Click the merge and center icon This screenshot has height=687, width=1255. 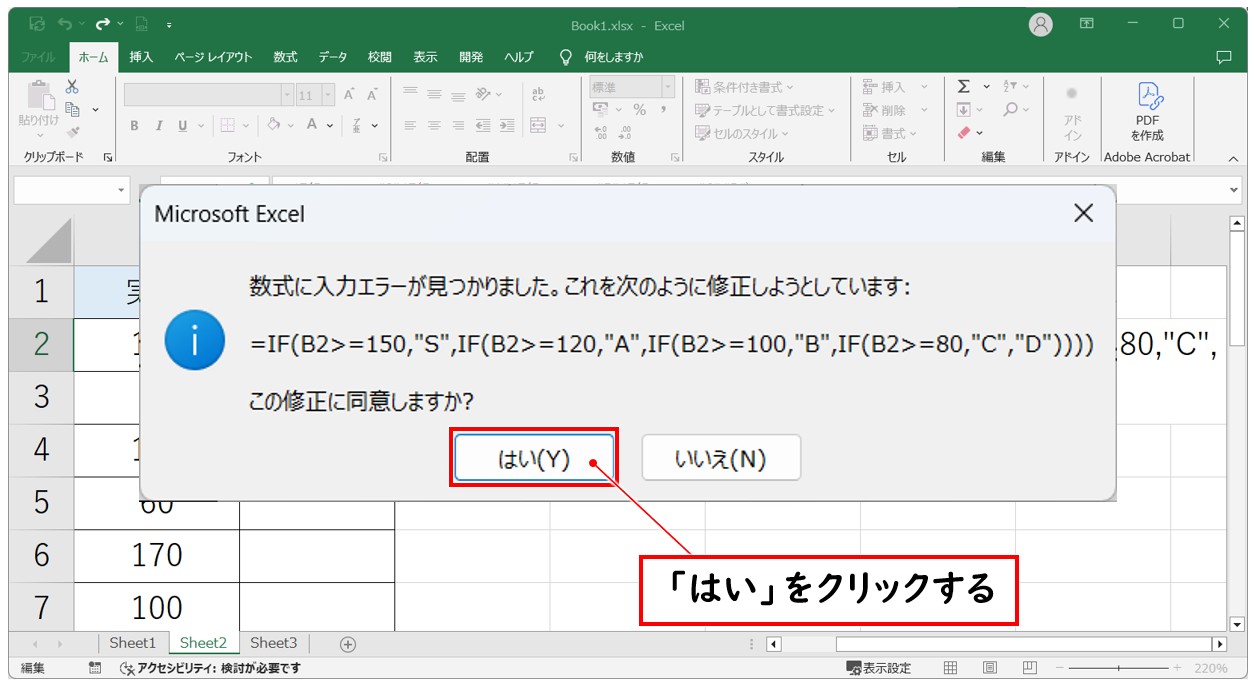[539, 126]
